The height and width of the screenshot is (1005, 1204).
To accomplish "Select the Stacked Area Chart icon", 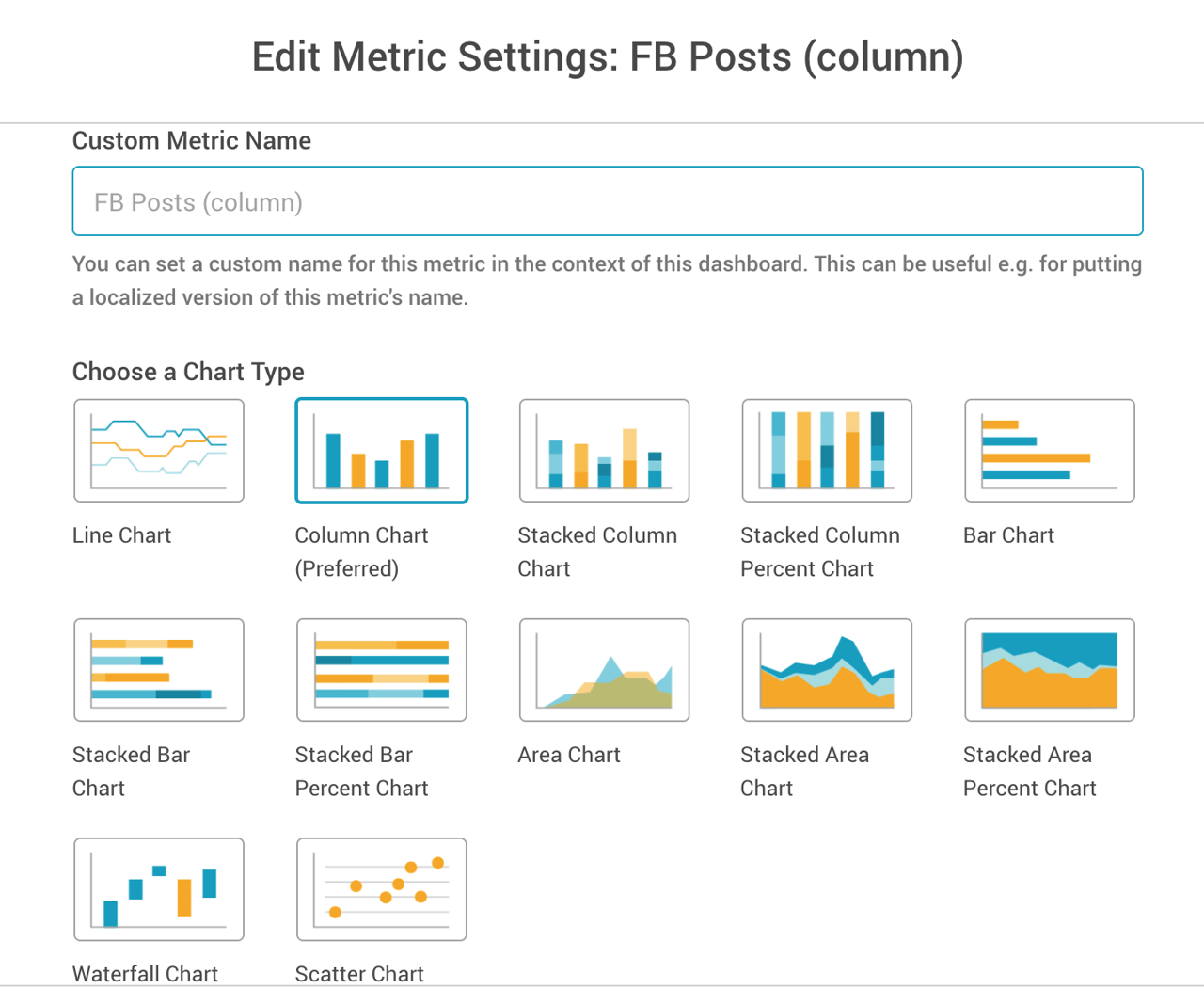I will tap(827, 670).
